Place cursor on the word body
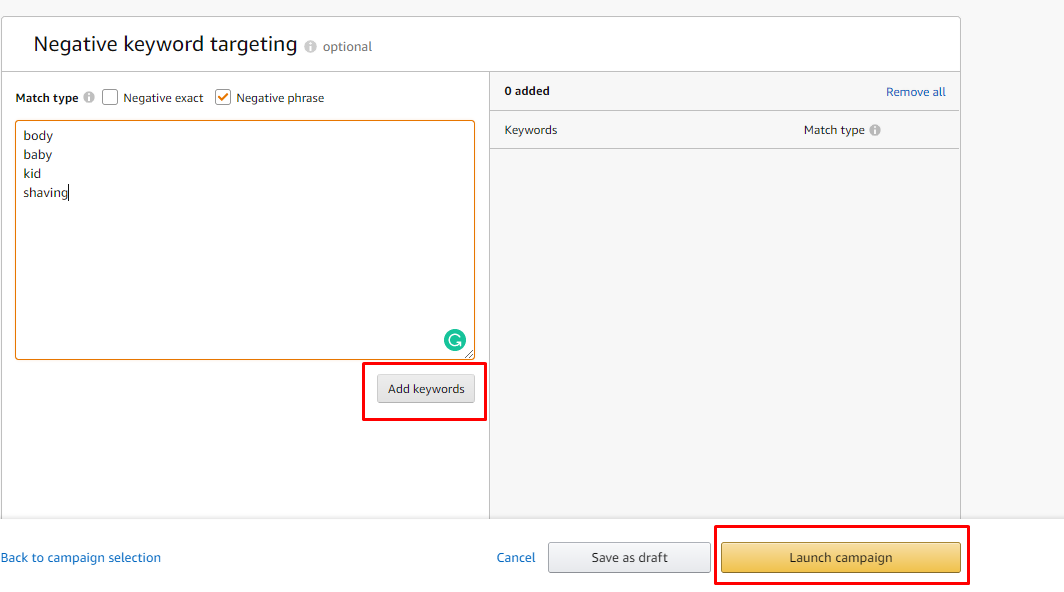1064x592 pixels. [x=38, y=136]
